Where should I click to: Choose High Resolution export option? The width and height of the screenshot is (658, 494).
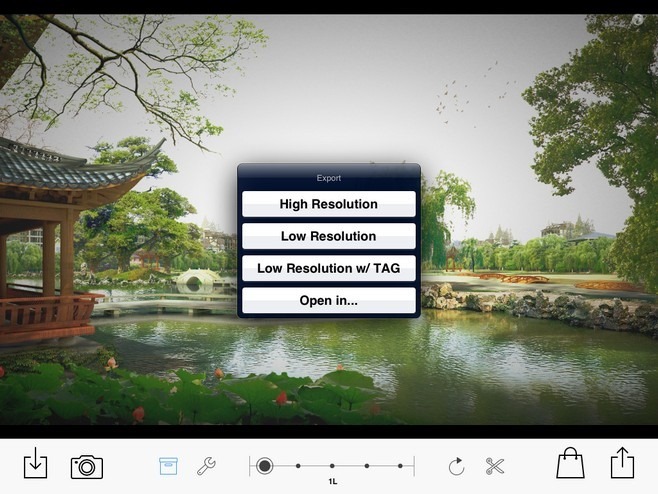click(x=329, y=204)
